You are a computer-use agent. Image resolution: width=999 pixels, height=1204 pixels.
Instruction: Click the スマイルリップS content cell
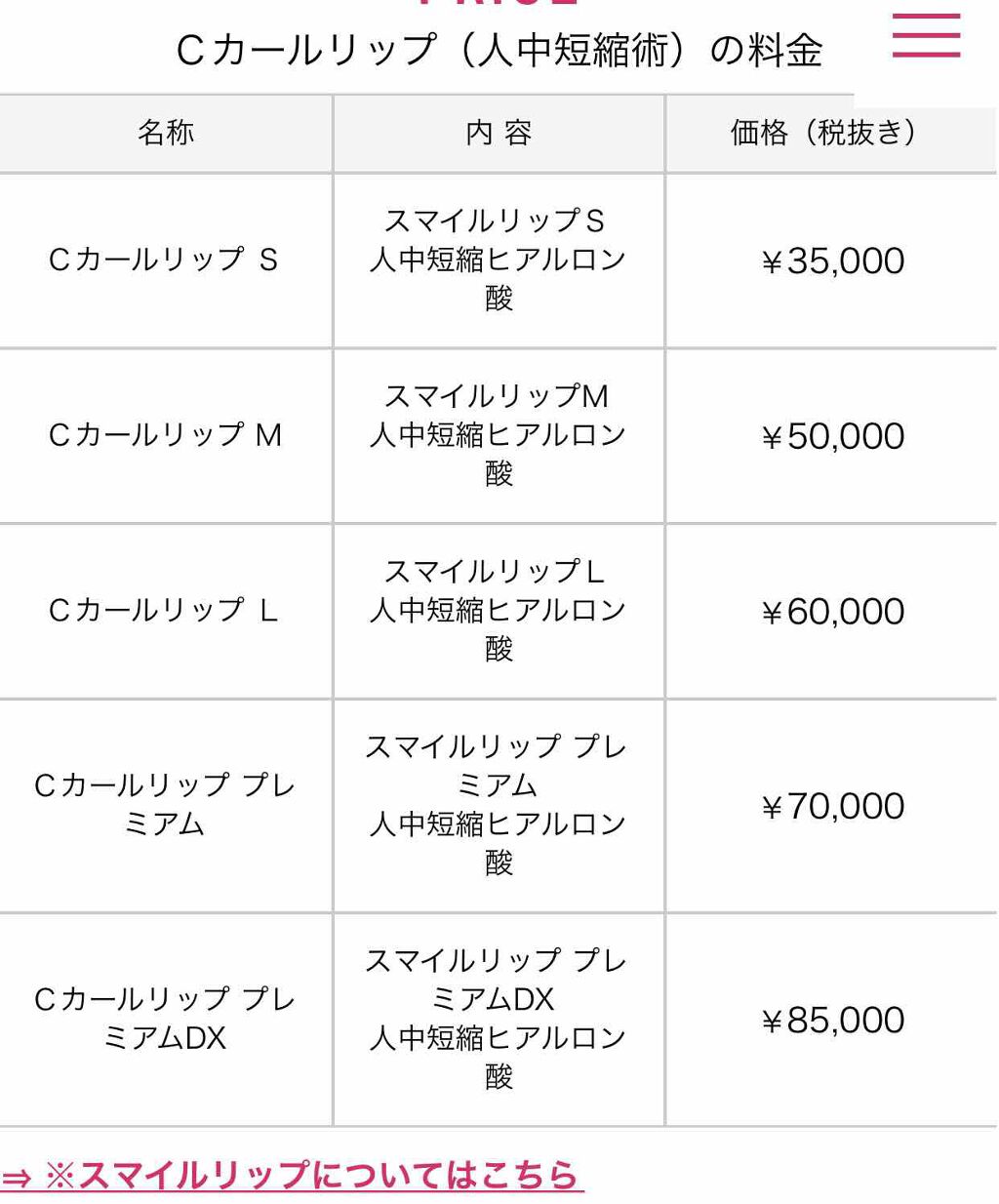pyautogui.click(x=498, y=260)
